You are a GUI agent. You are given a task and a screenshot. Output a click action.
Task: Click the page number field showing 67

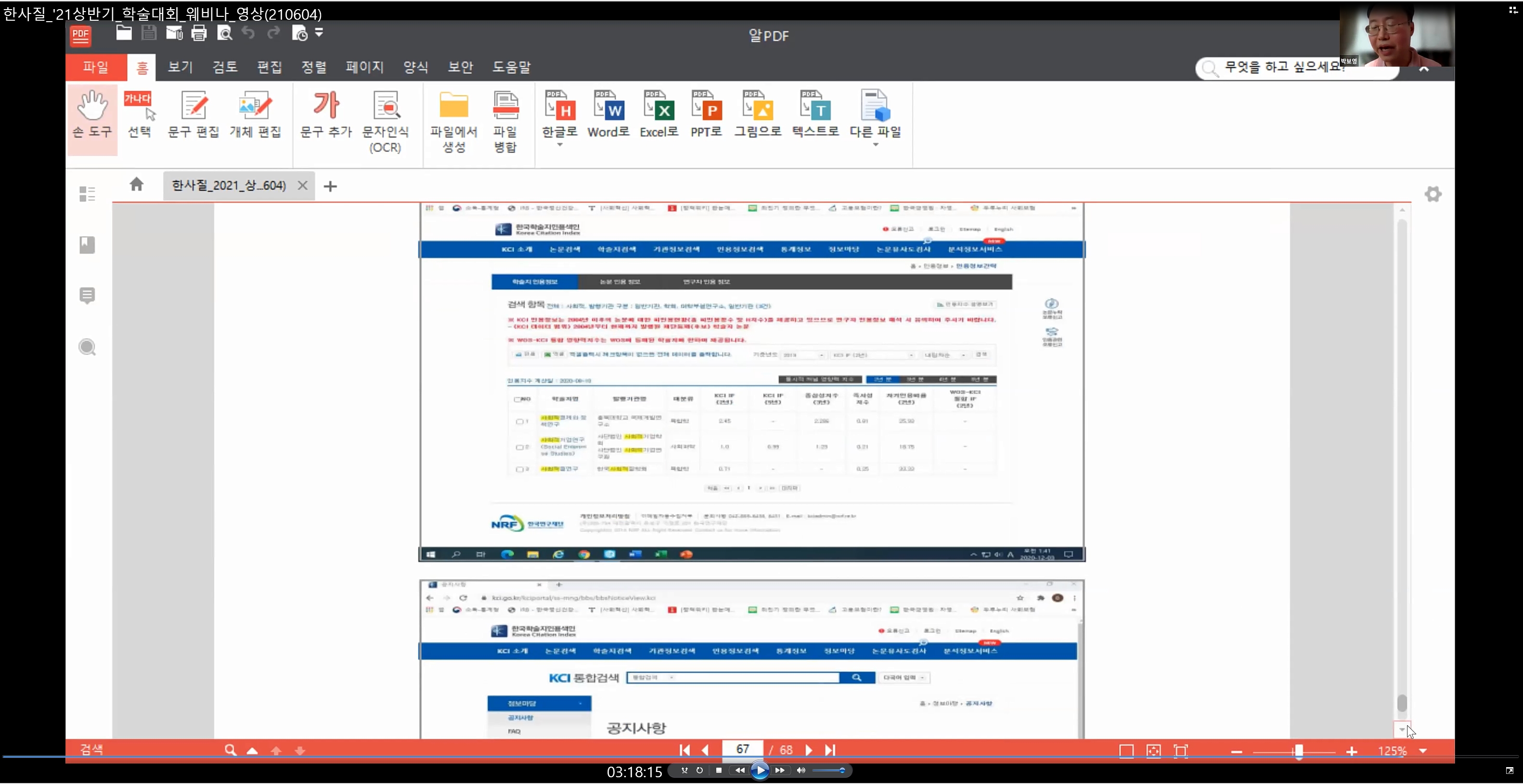(743, 749)
